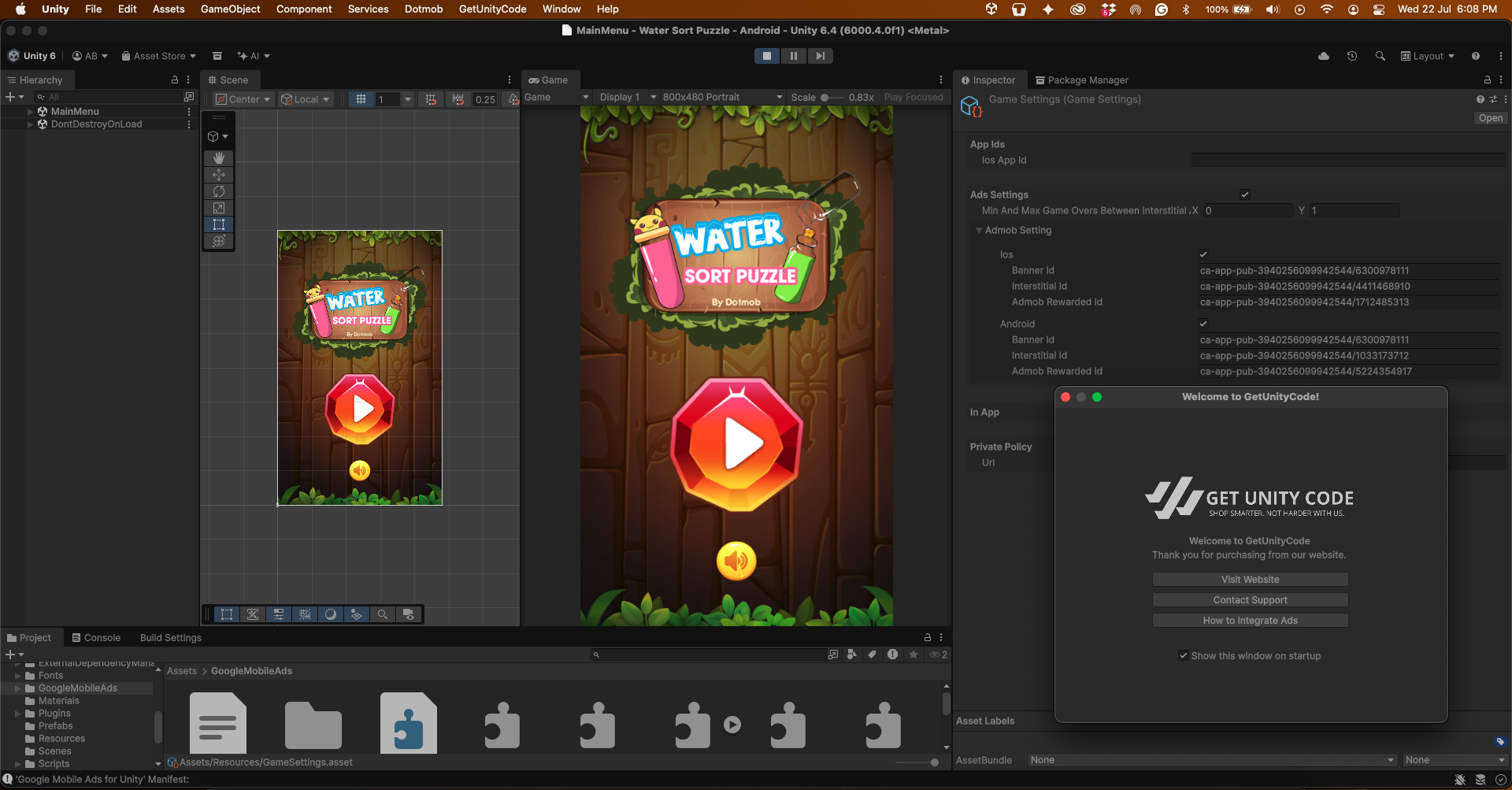Open the GameObject menu
1512x790 pixels.
pyautogui.click(x=230, y=9)
